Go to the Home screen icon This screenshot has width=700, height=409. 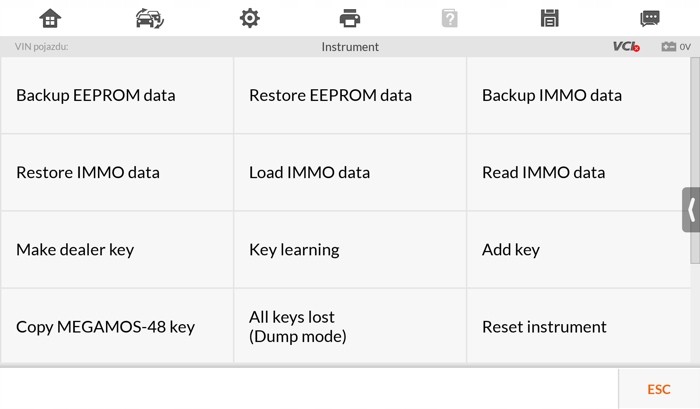pos(50,18)
